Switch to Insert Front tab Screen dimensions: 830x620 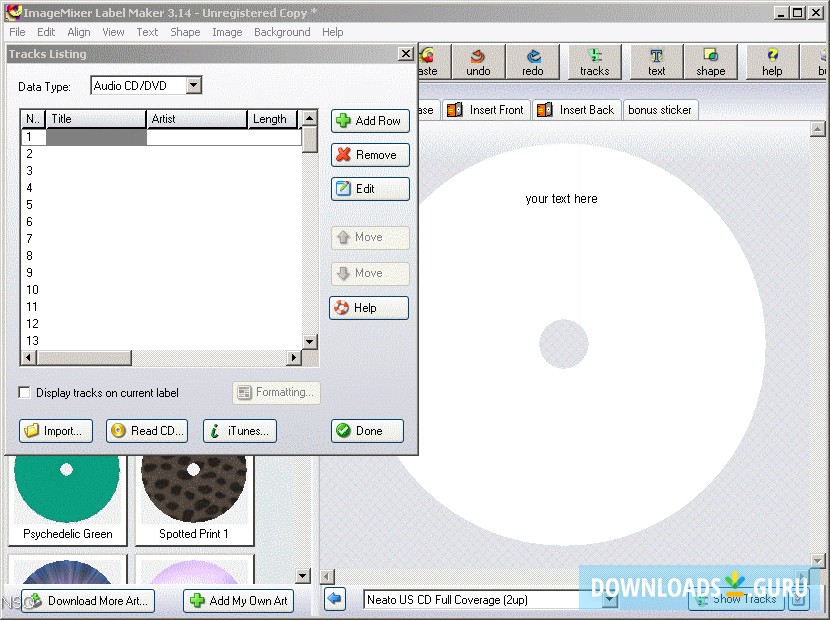pyautogui.click(x=486, y=110)
